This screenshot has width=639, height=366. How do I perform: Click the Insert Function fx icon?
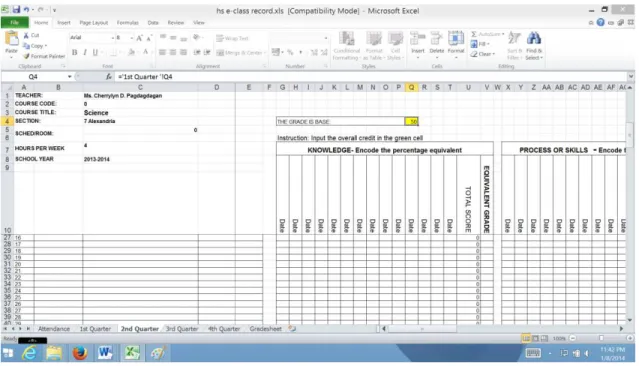[x=108, y=77]
